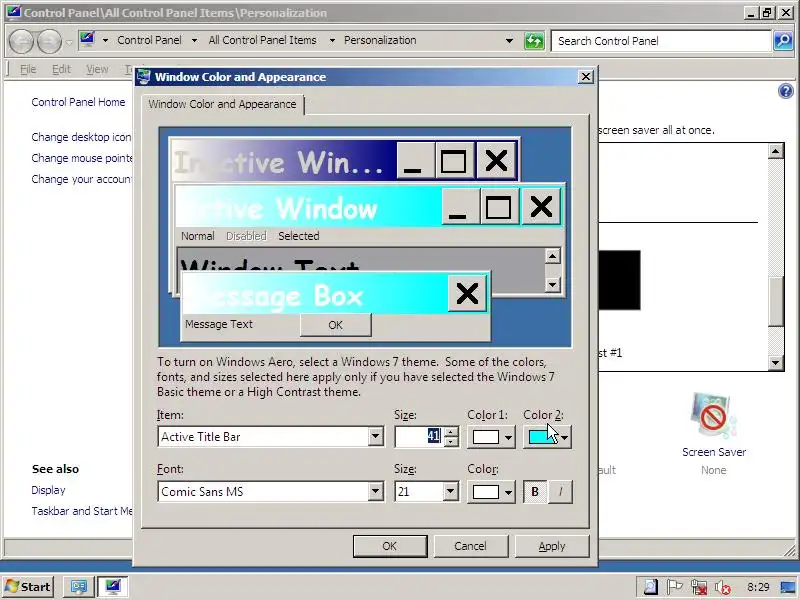Viewport: 800px width, 600px height.
Task: Expand the Color 2 dropdown arrow
Action: pyautogui.click(x=564, y=437)
